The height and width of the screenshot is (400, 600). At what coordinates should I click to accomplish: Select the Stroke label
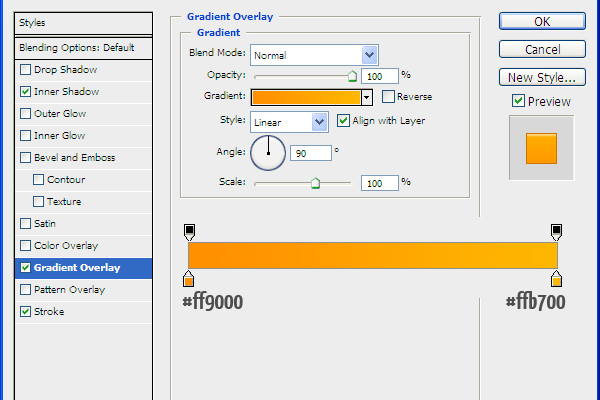click(49, 312)
